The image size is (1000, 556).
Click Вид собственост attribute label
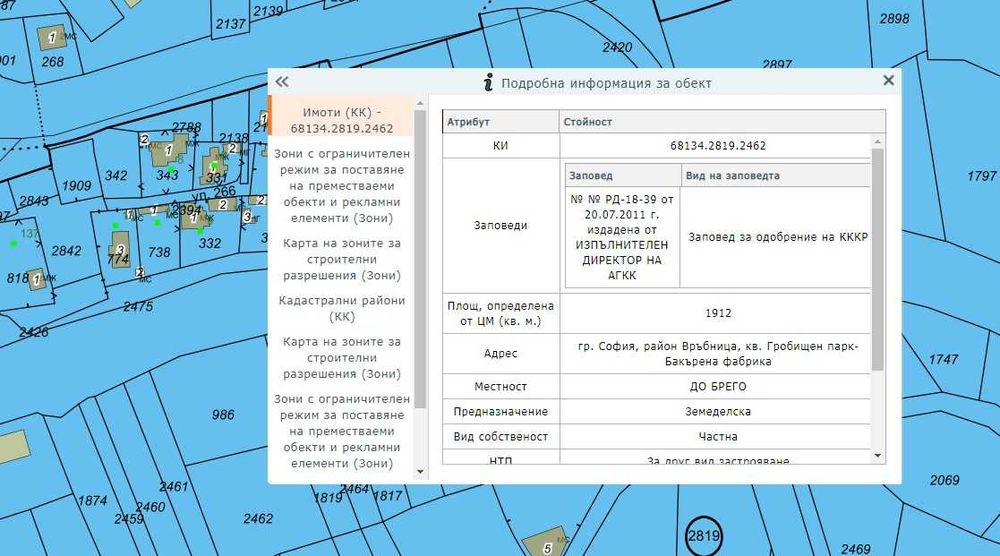(x=501, y=437)
